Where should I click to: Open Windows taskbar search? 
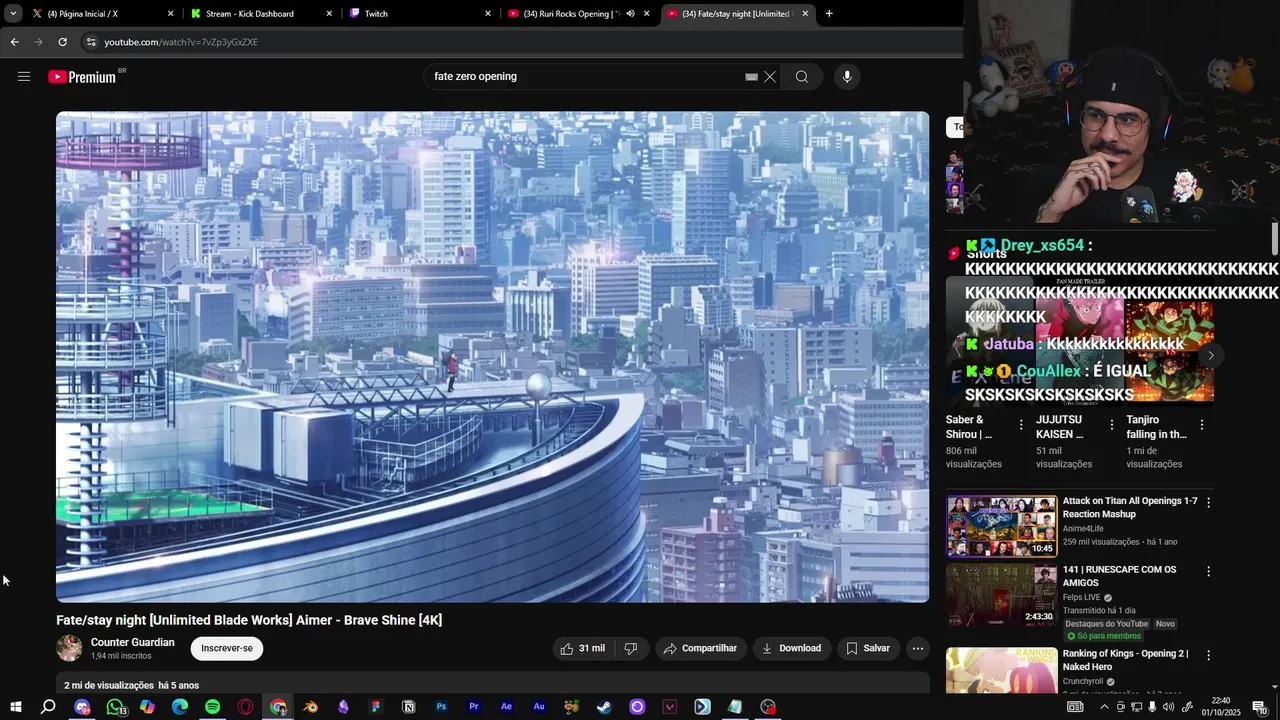(48, 707)
